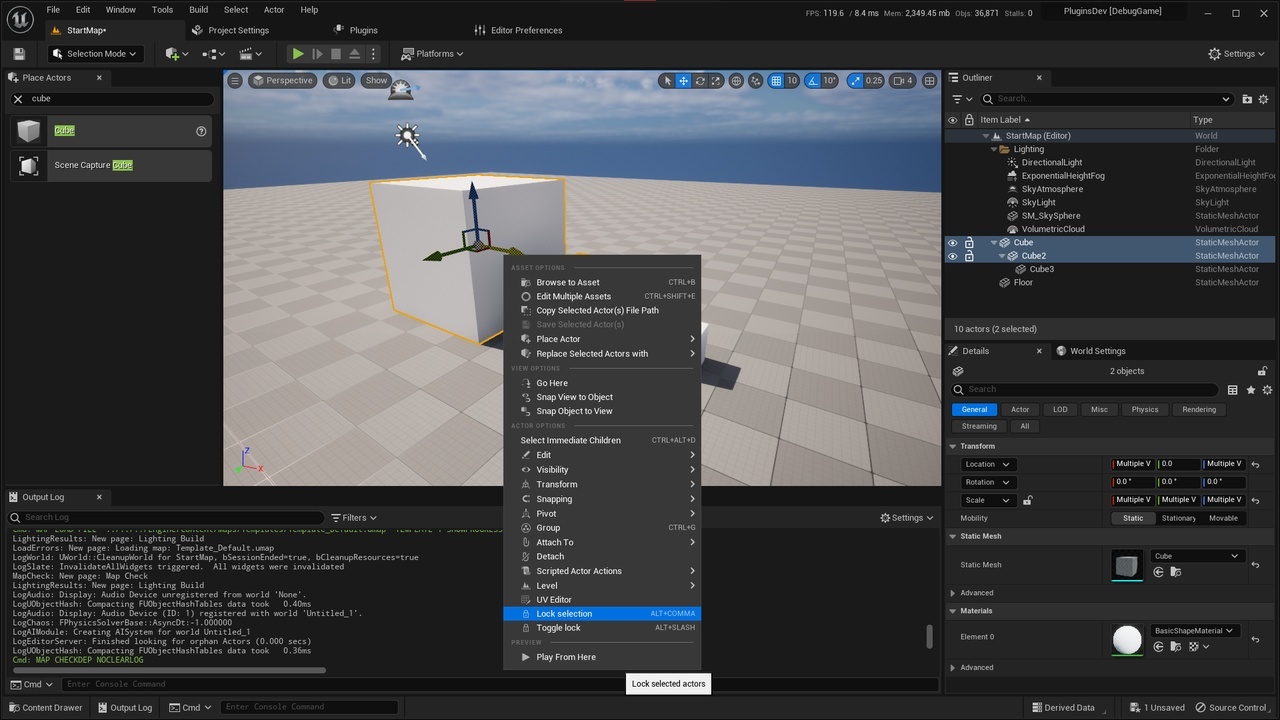
Task: Click the Output Log vertical scrollbar
Action: tap(930, 636)
